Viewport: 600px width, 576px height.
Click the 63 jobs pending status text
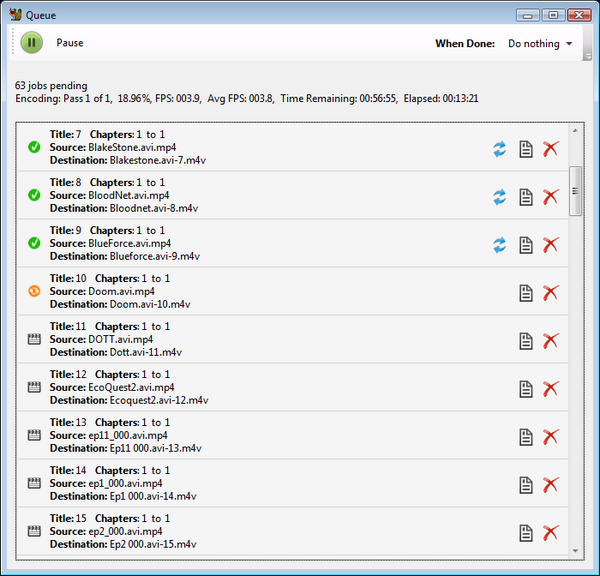click(51, 86)
